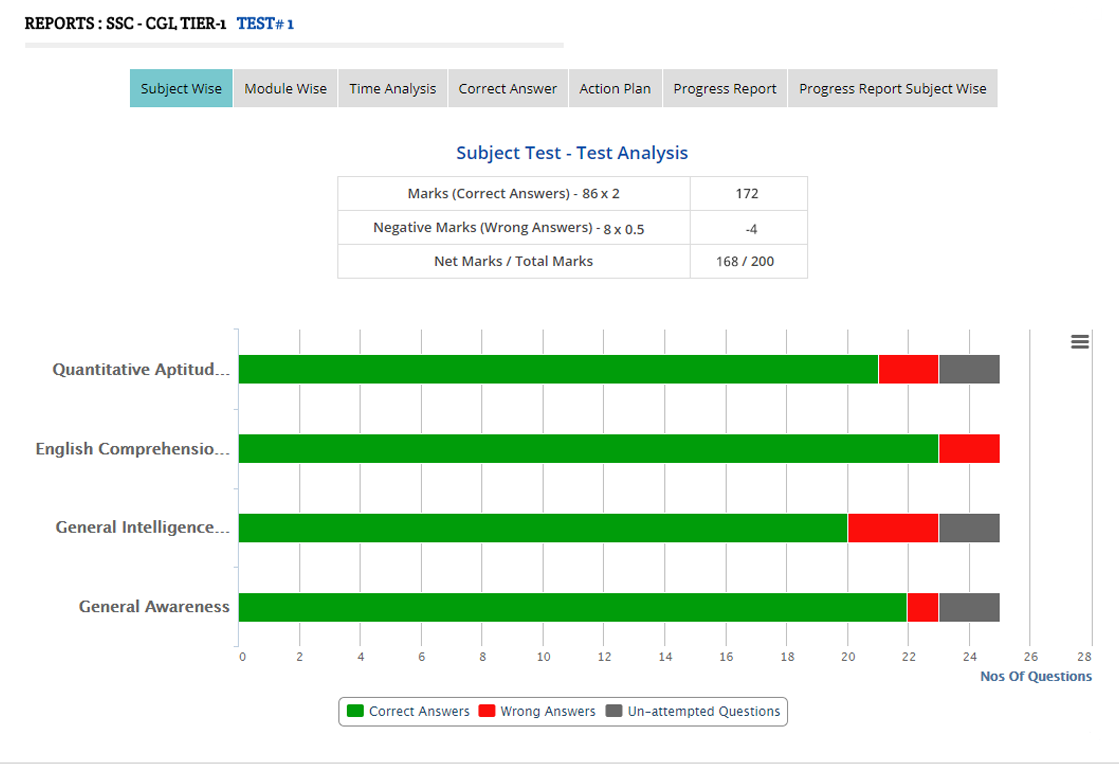Toggle Wrong Answers series in legend

pyautogui.click(x=547, y=711)
